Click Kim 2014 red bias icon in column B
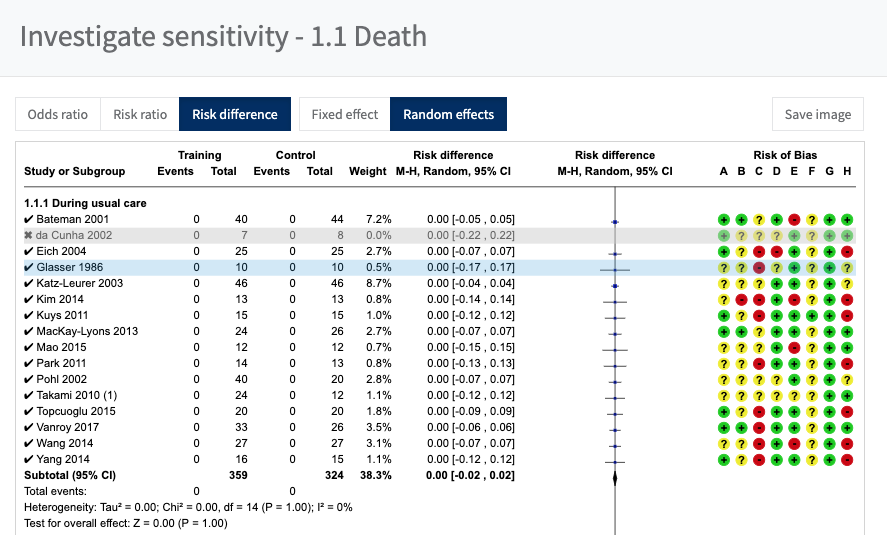887x535 pixels. click(x=741, y=299)
